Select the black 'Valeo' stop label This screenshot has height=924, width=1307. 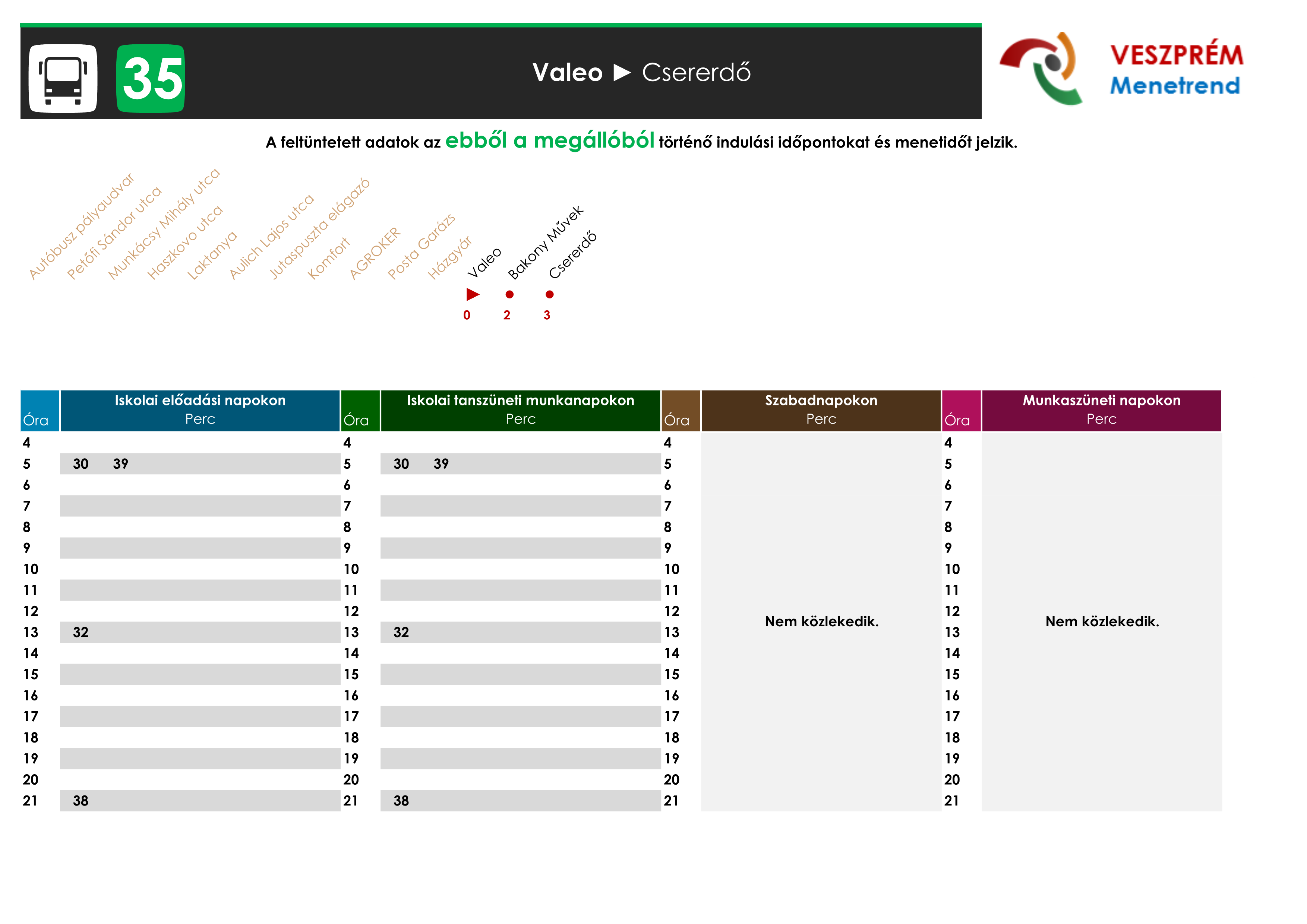pyautogui.click(x=484, y=263)
